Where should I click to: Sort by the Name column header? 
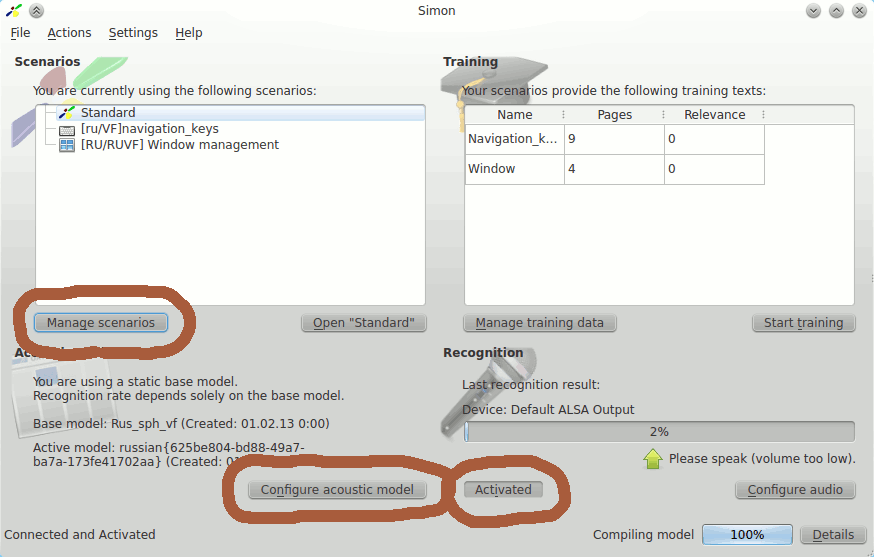[514, 115]
